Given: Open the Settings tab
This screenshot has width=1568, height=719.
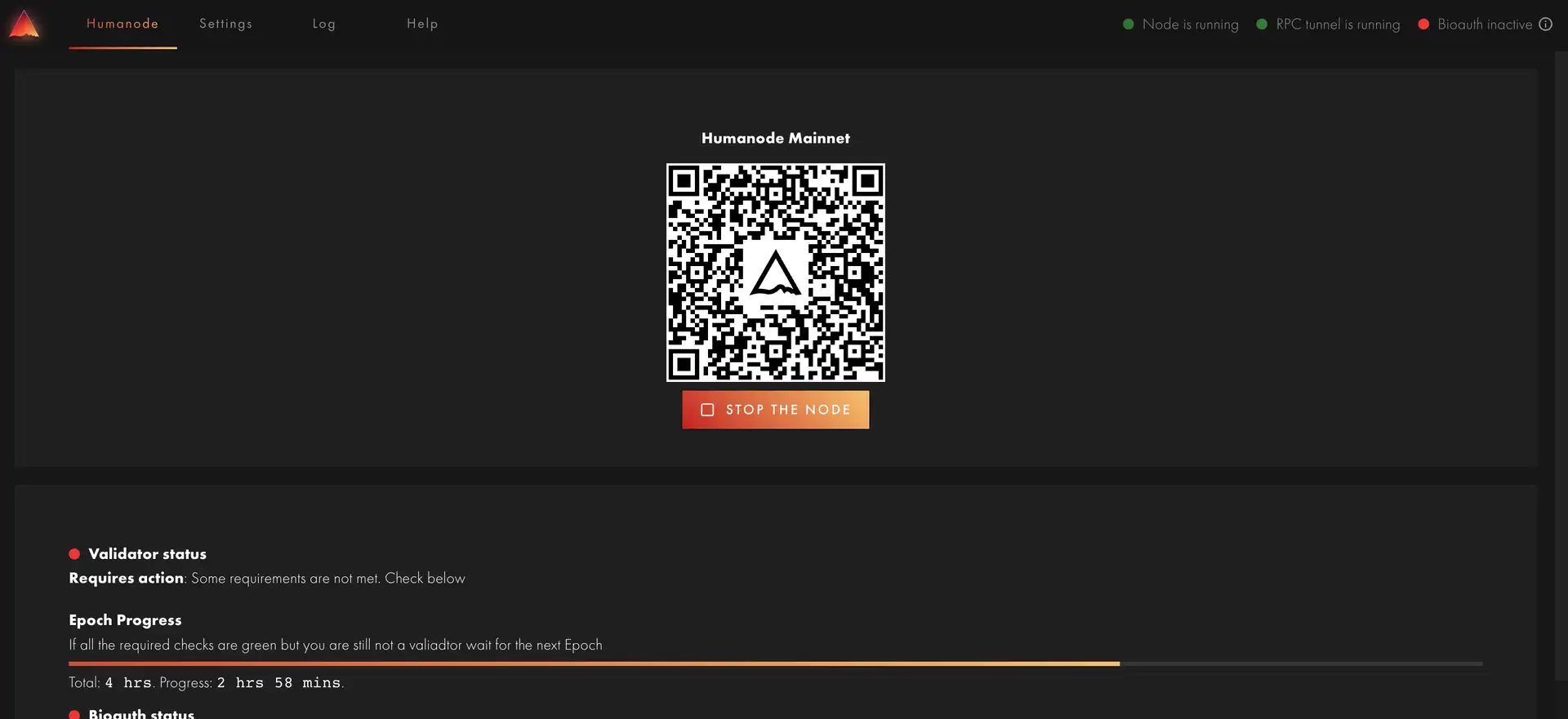Looking at the screenshot, I should tap(225, 24).
